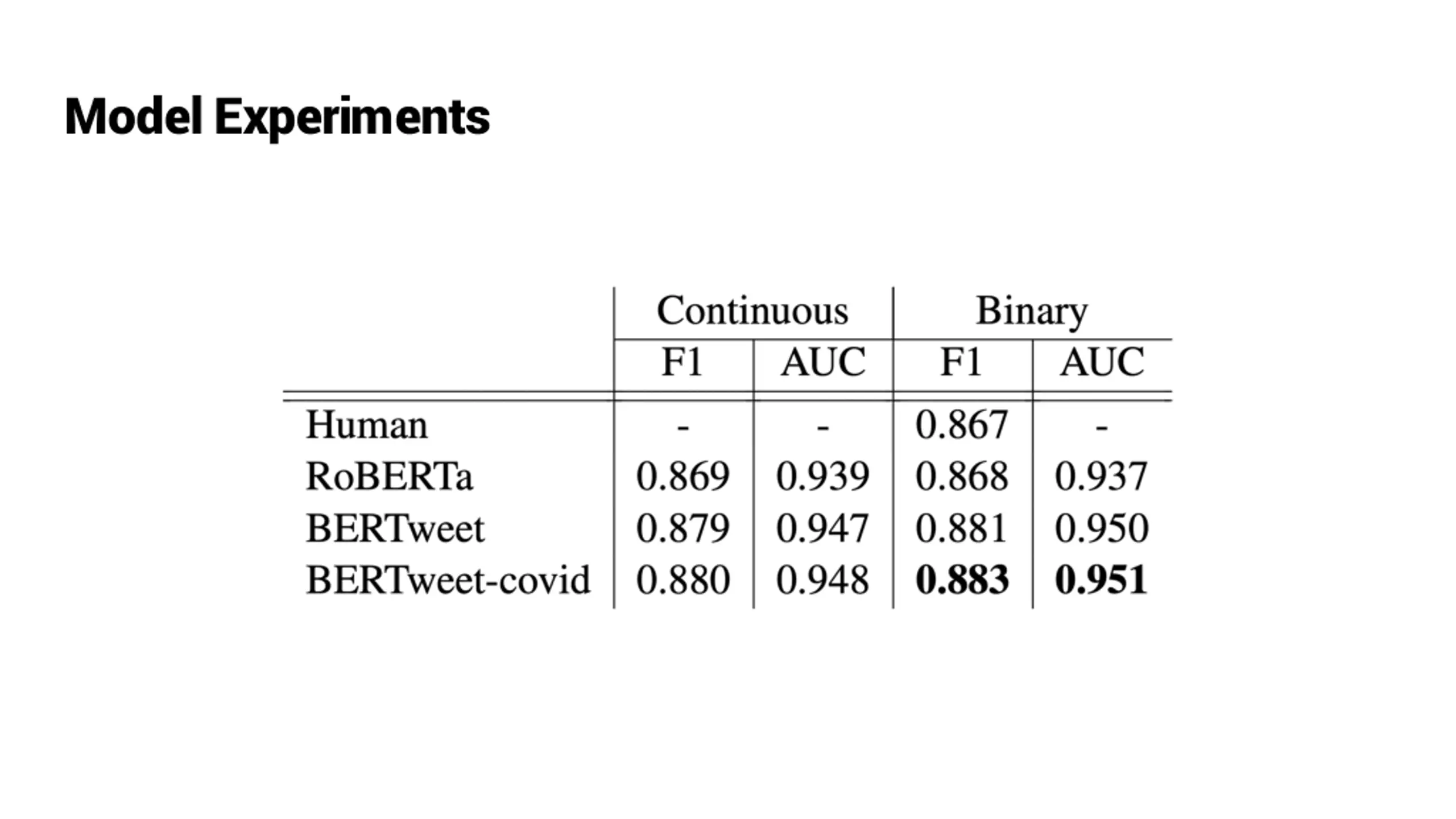Screen dimensions: 1456x819
Task: Click the BERTweet-covid continuous AUC value 0.948
Action: [822, 580]
